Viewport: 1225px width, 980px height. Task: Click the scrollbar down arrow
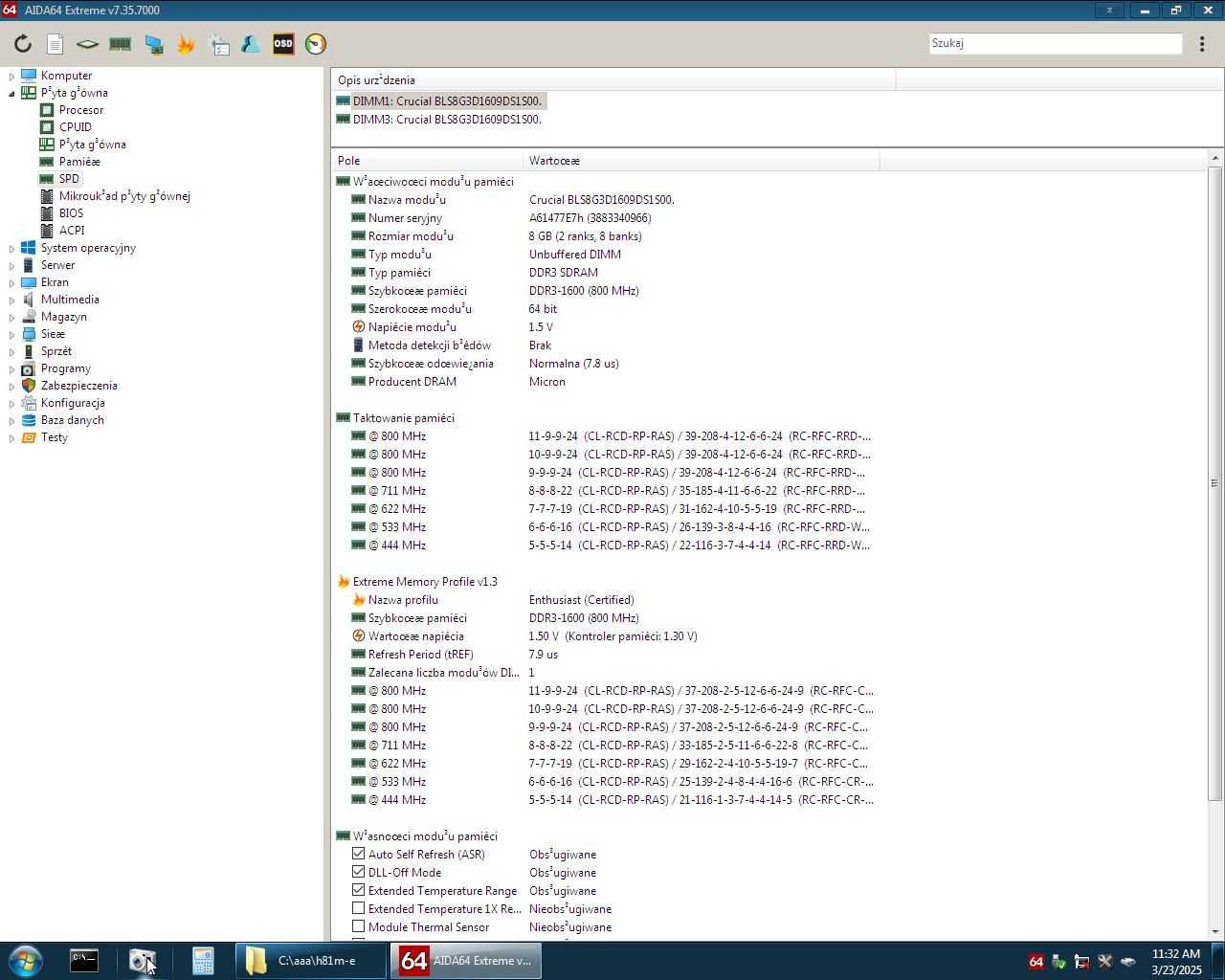[x=1215, y=931]
